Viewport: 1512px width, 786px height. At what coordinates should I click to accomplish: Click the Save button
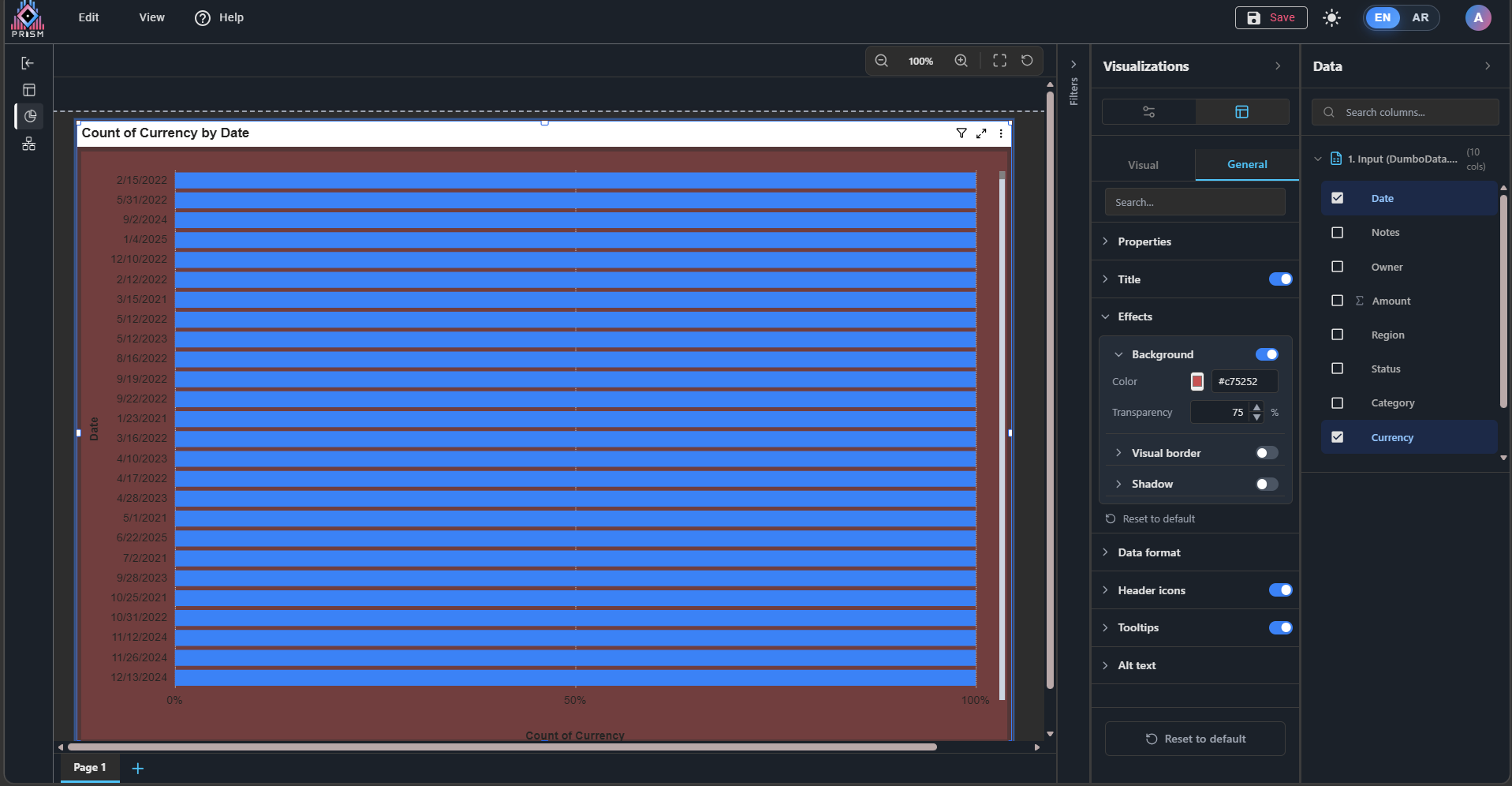1271,17
